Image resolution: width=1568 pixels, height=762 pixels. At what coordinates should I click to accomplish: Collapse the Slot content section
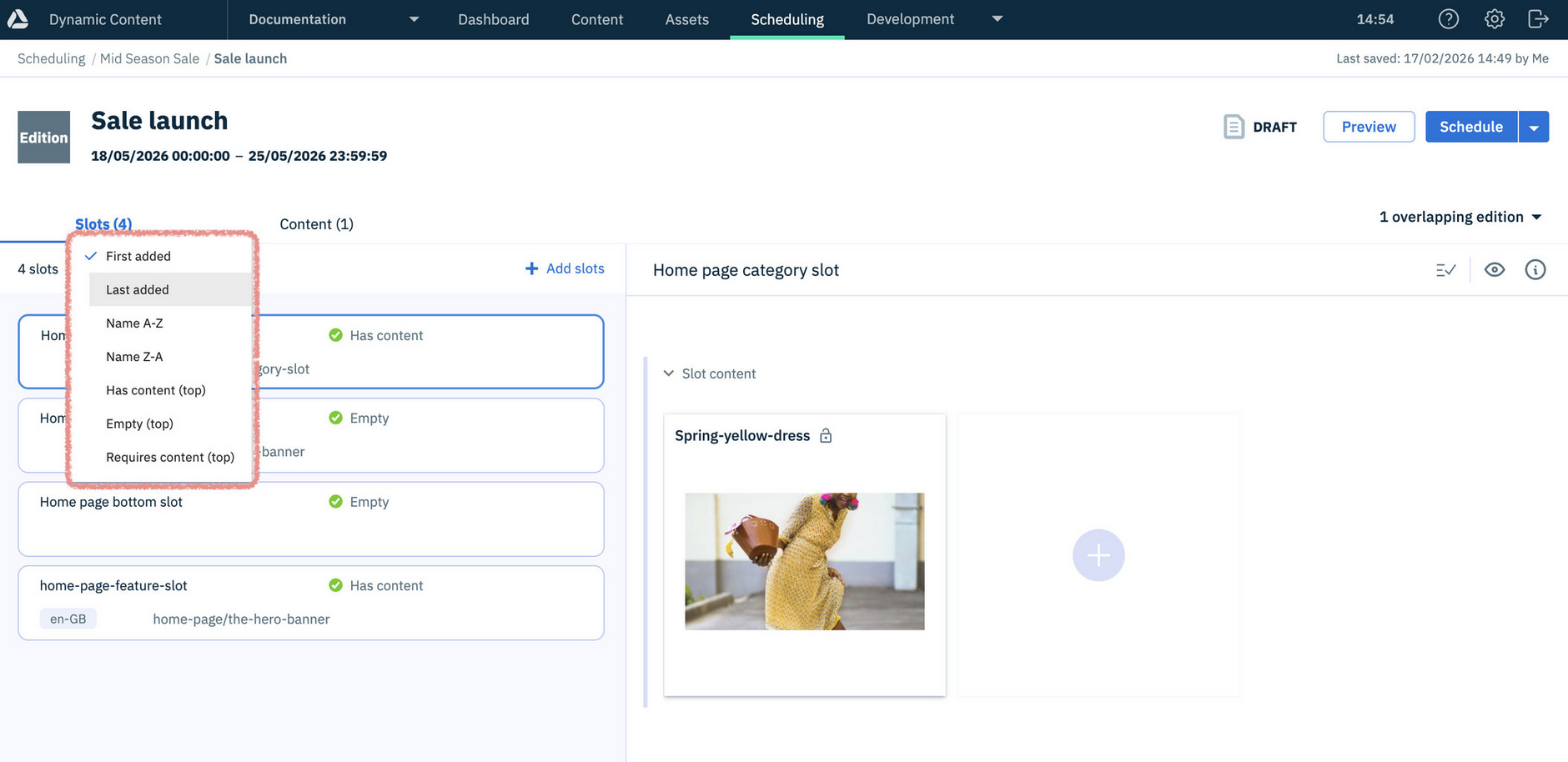669,373
